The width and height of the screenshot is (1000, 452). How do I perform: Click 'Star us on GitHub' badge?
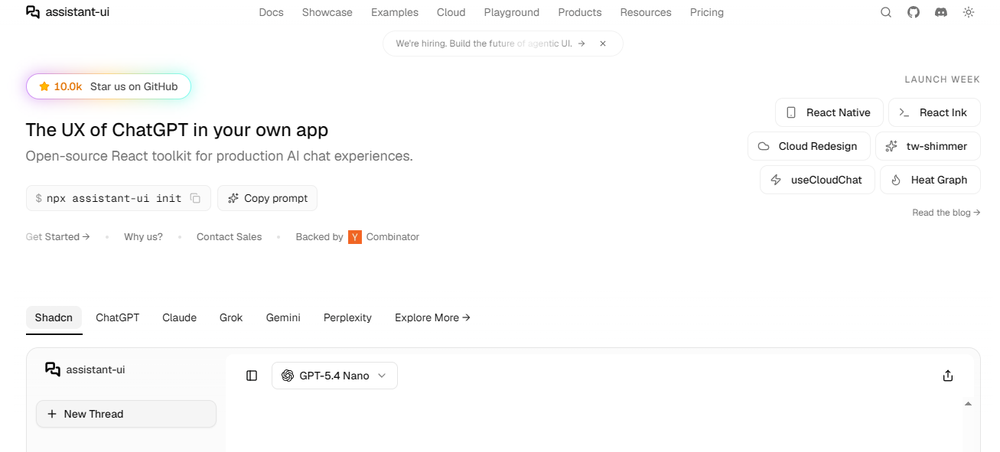[x=108, y=87]
